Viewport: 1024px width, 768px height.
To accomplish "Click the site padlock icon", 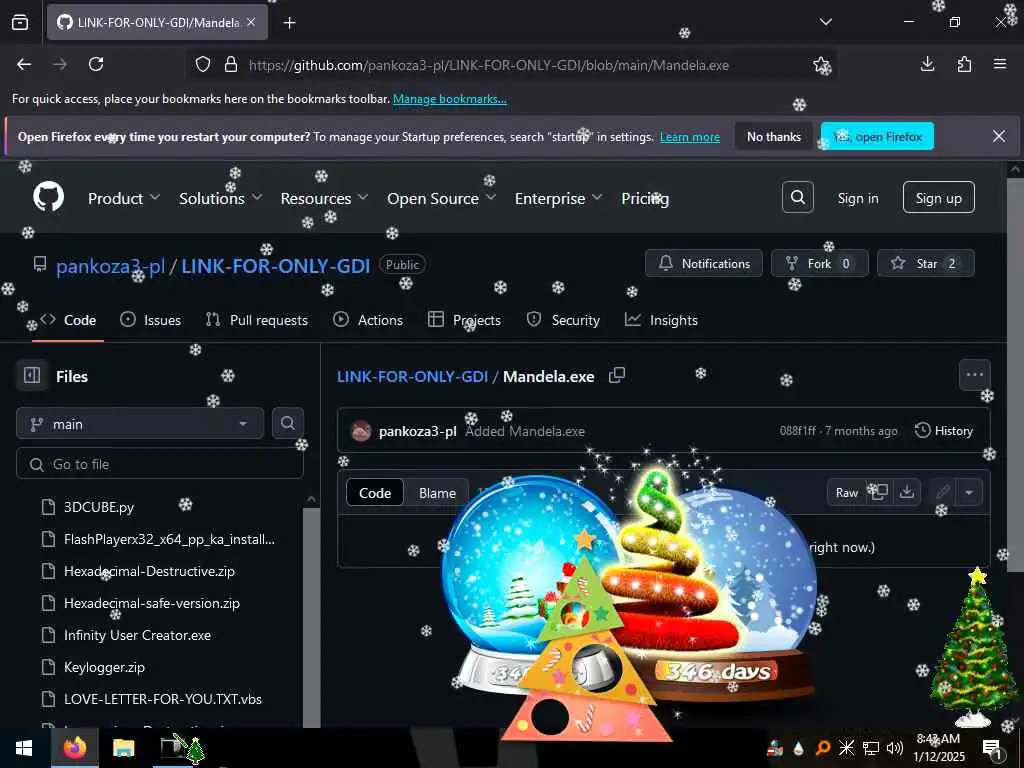I will tap(231, 65).
